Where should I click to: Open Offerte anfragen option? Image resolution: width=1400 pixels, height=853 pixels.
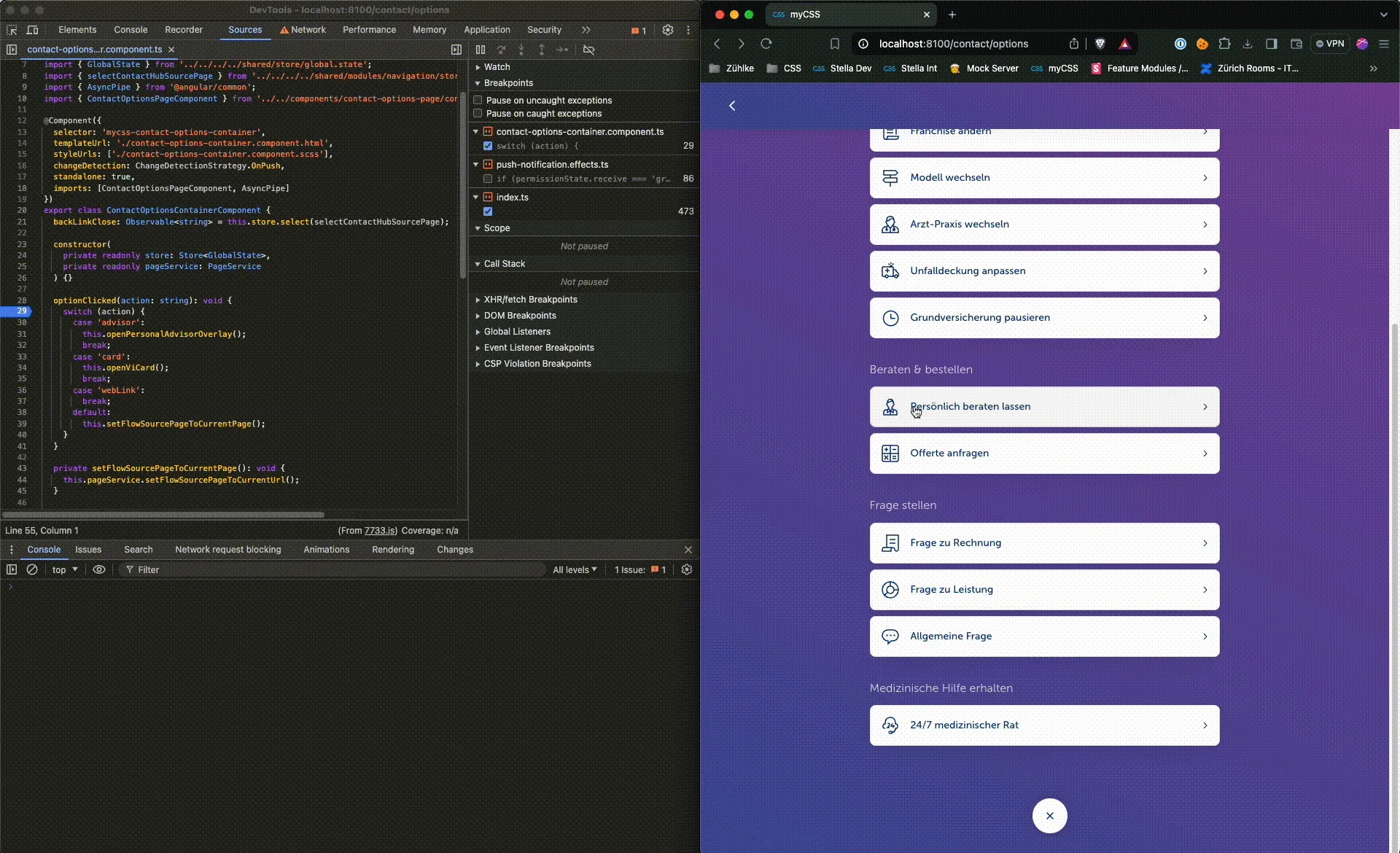click(1044, 453)
